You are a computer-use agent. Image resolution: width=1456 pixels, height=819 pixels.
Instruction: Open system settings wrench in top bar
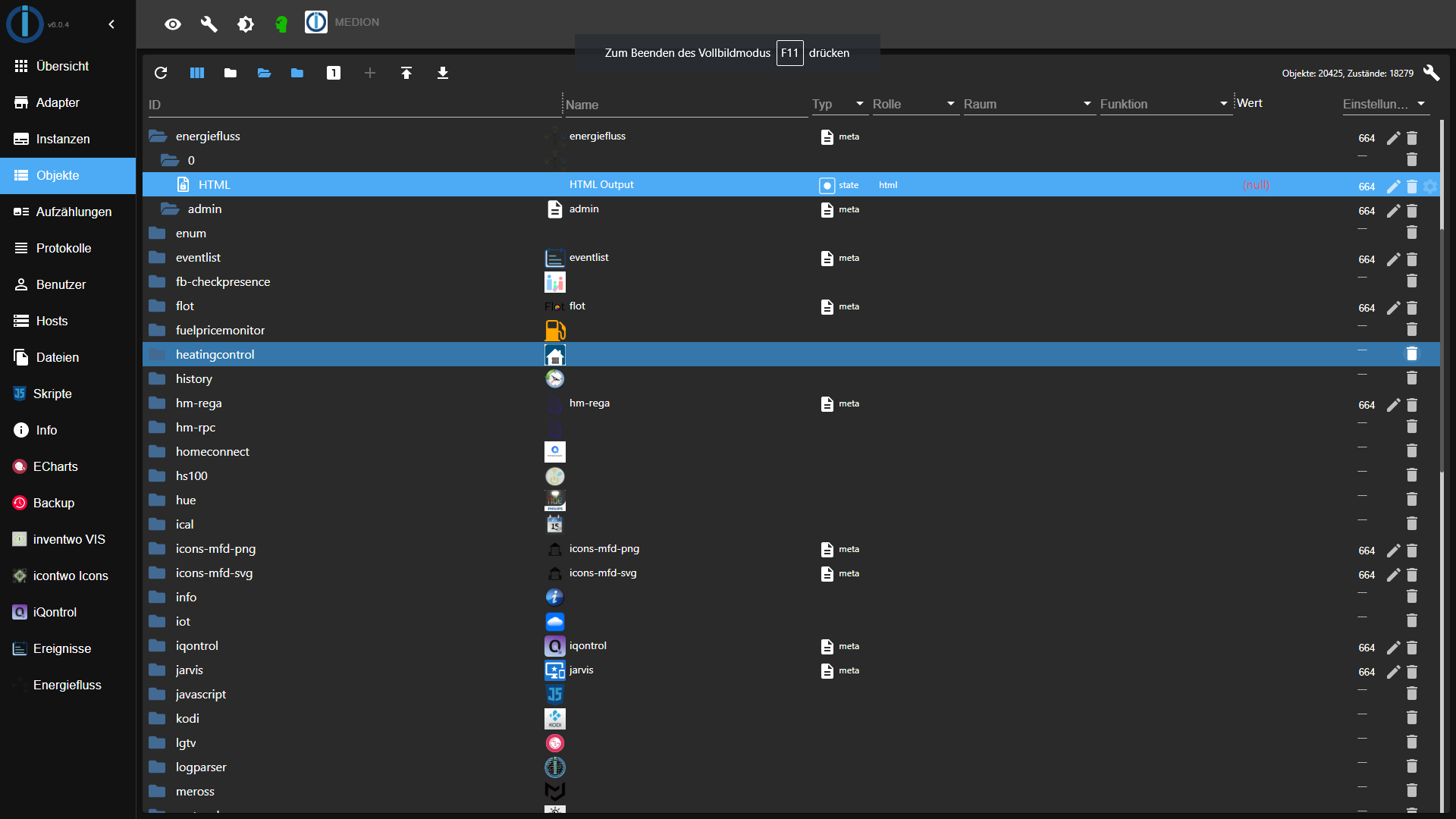[209, 24]
